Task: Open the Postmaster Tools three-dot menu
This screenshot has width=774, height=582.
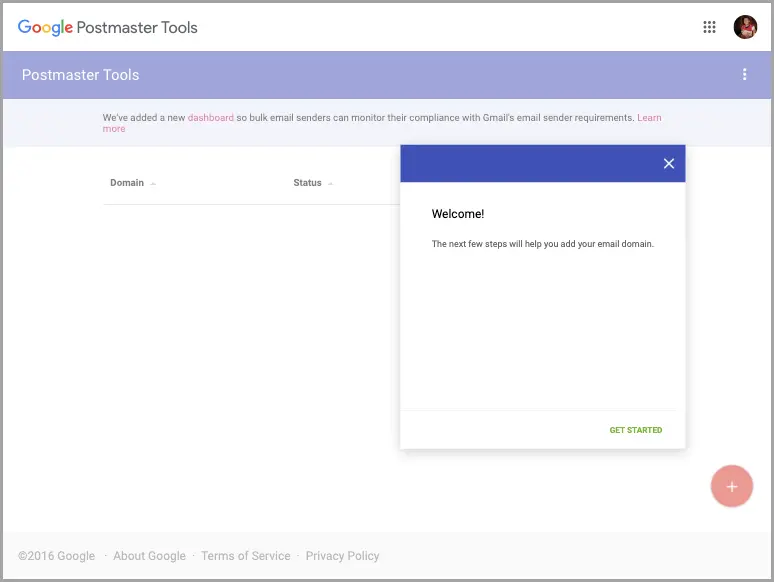Action: 744,75
